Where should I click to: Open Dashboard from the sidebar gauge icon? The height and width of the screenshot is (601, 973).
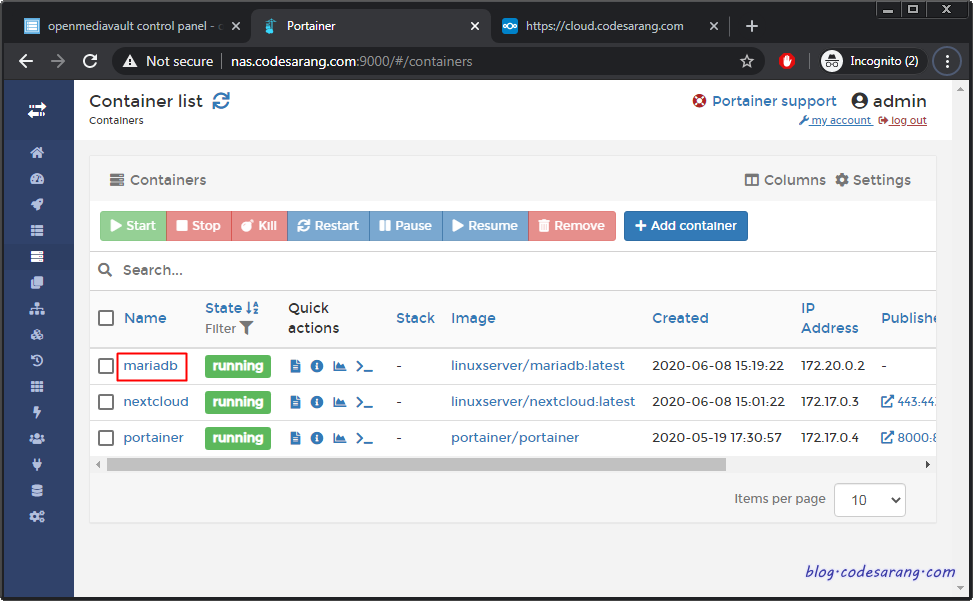(x=37, y=179)
